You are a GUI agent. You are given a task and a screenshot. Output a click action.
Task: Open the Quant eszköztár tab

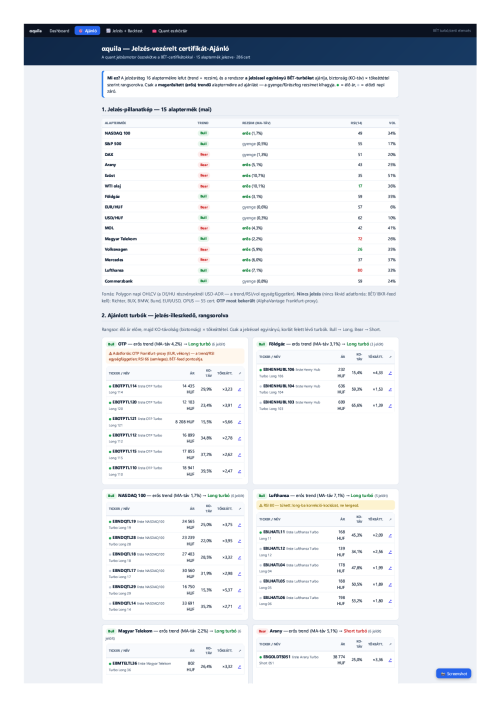170,31
